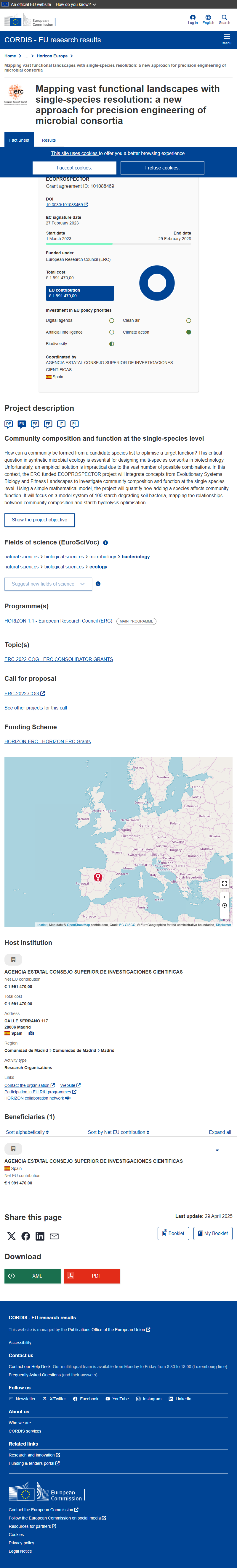The height and width of the screenshot is (1568, 237).
Task: Expand the beneficiary entry chevron
Action: [x=217, y=1150]
